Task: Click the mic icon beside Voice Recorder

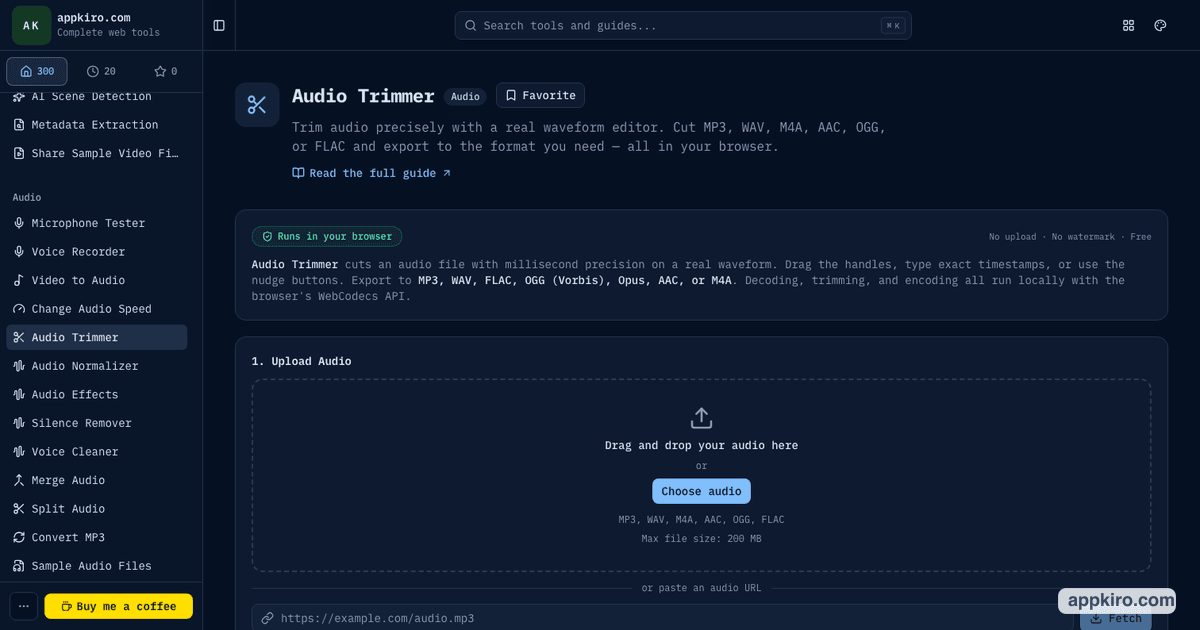Action: [19, 252]
